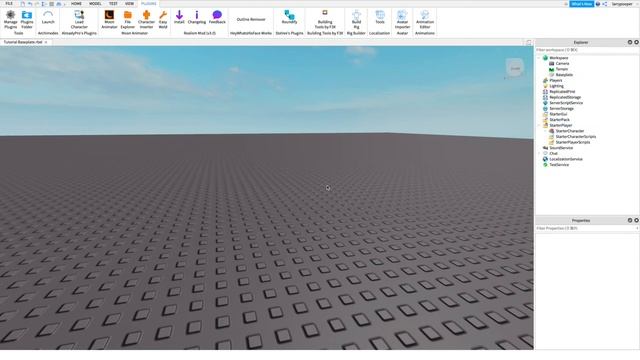Select the PLUGINS ribbon tab
This screenshot has height=360, width=640.
pyautogui.click(x=149, y=4)
